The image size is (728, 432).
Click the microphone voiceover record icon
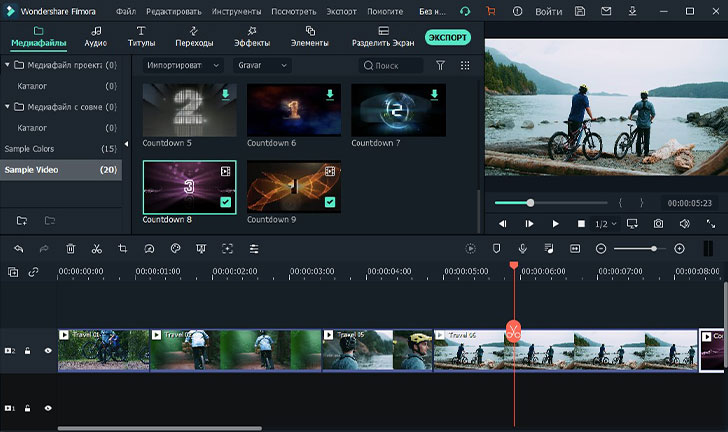522,248
